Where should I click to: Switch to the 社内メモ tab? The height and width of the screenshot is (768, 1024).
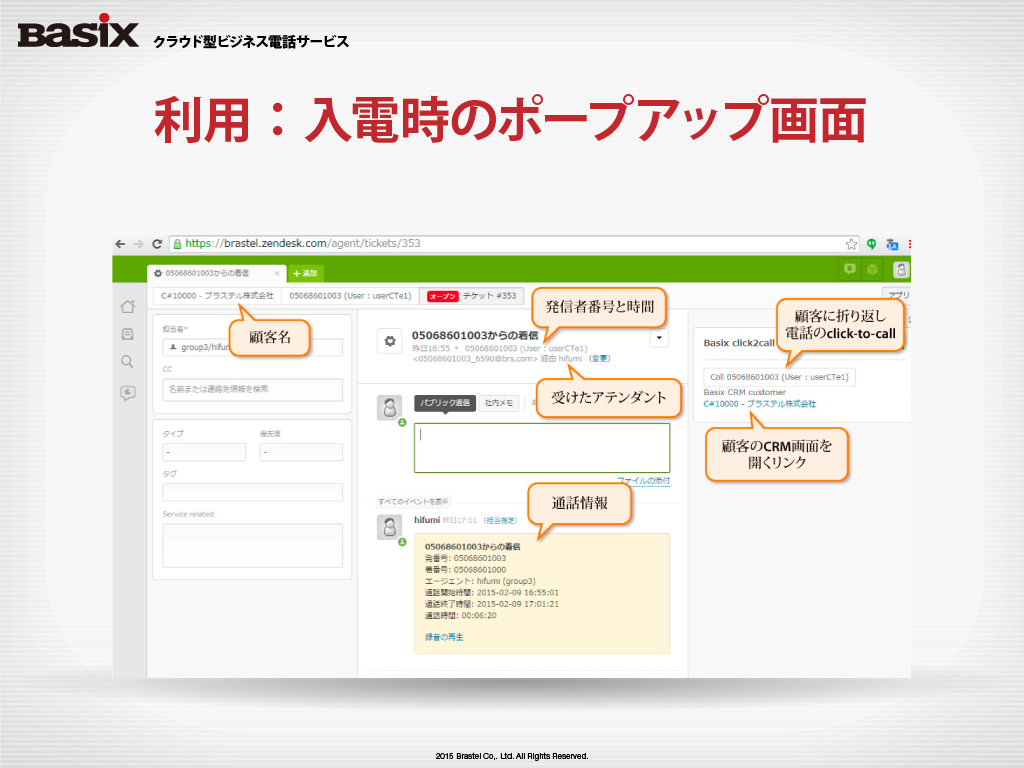click(x=498, y=403)
